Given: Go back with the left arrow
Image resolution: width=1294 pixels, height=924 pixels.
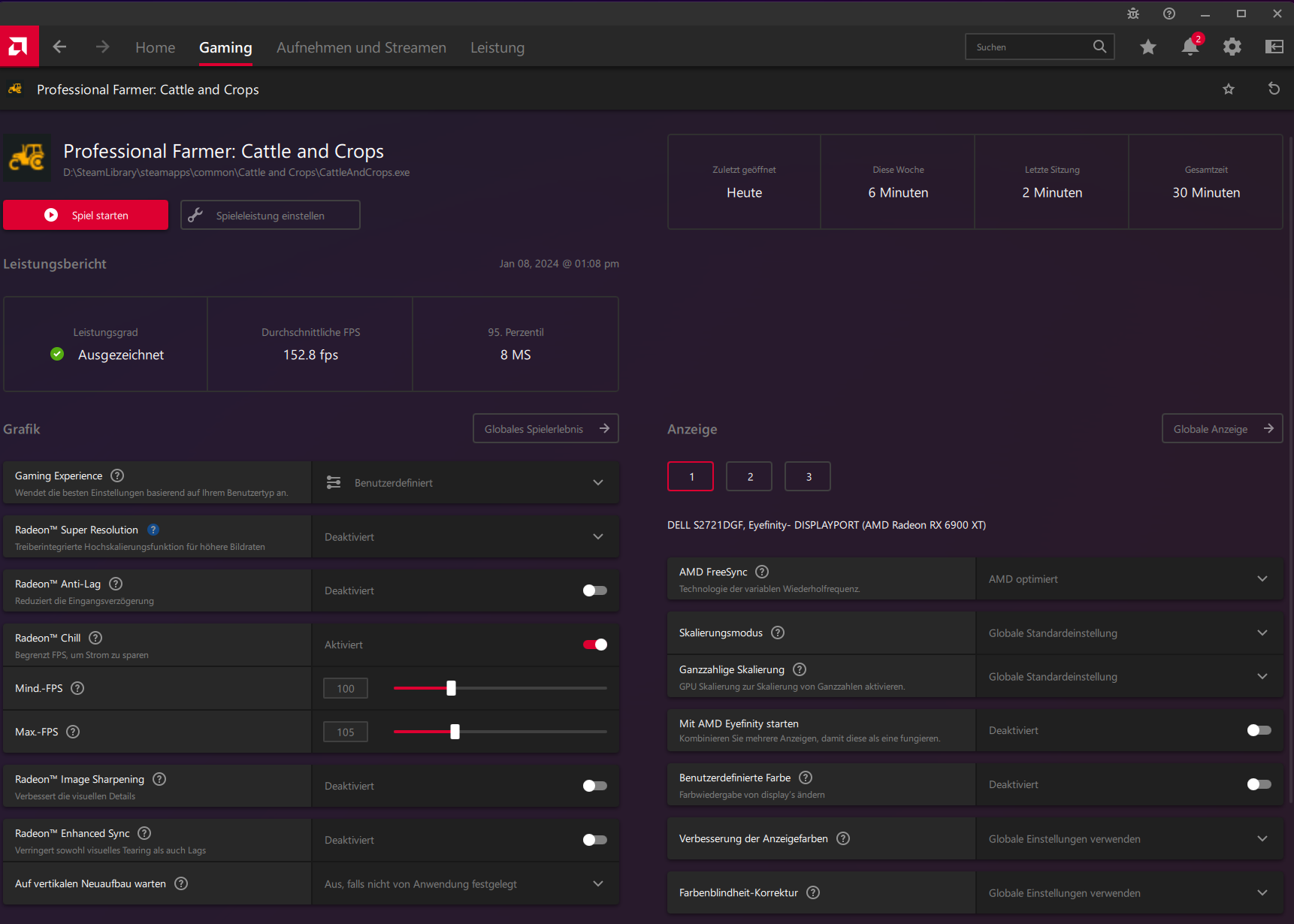Looking at the screenshot, I should pos(60,47).
